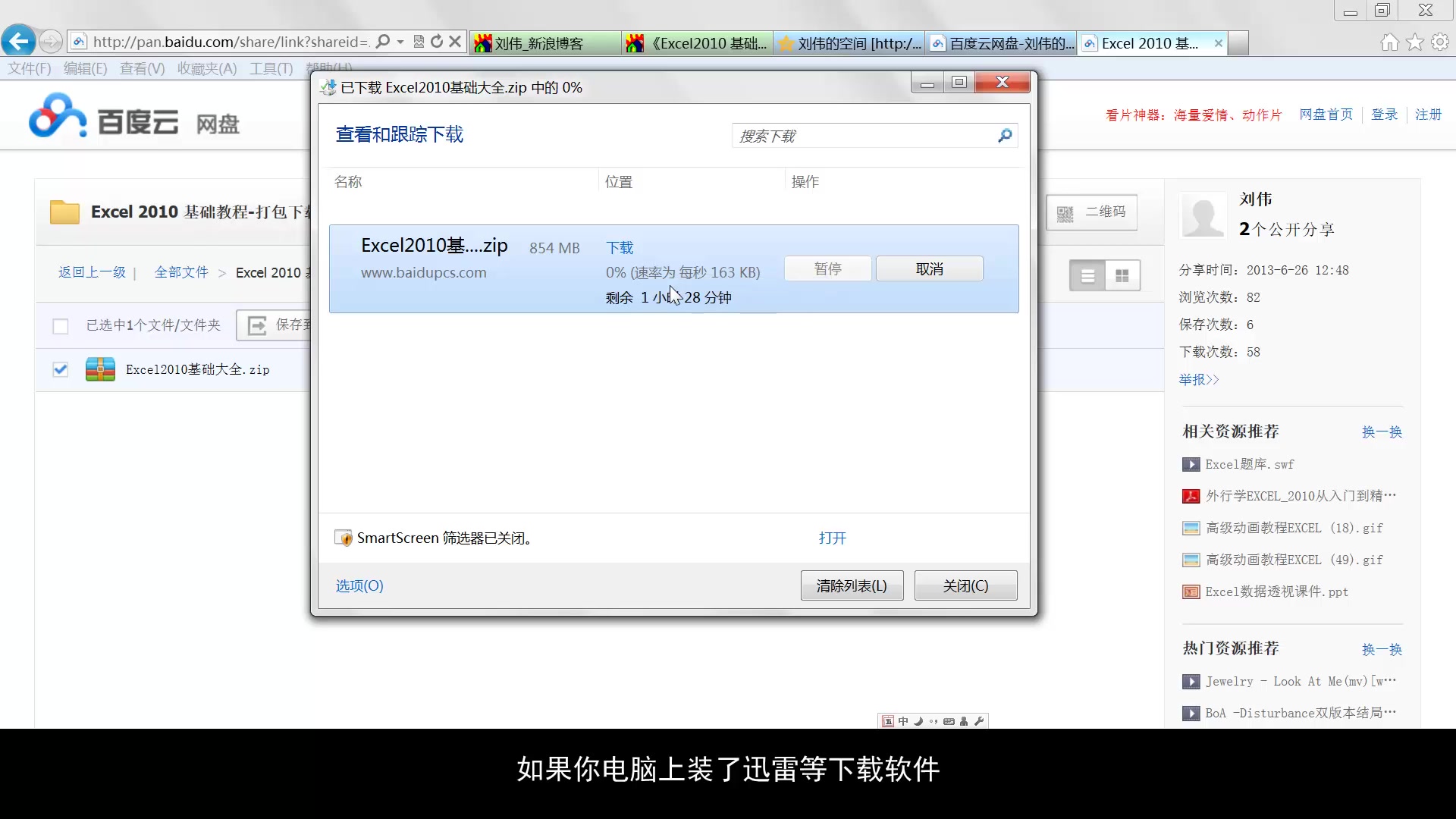Open the address bar history dropdown arrow

[x=400, y=42]
